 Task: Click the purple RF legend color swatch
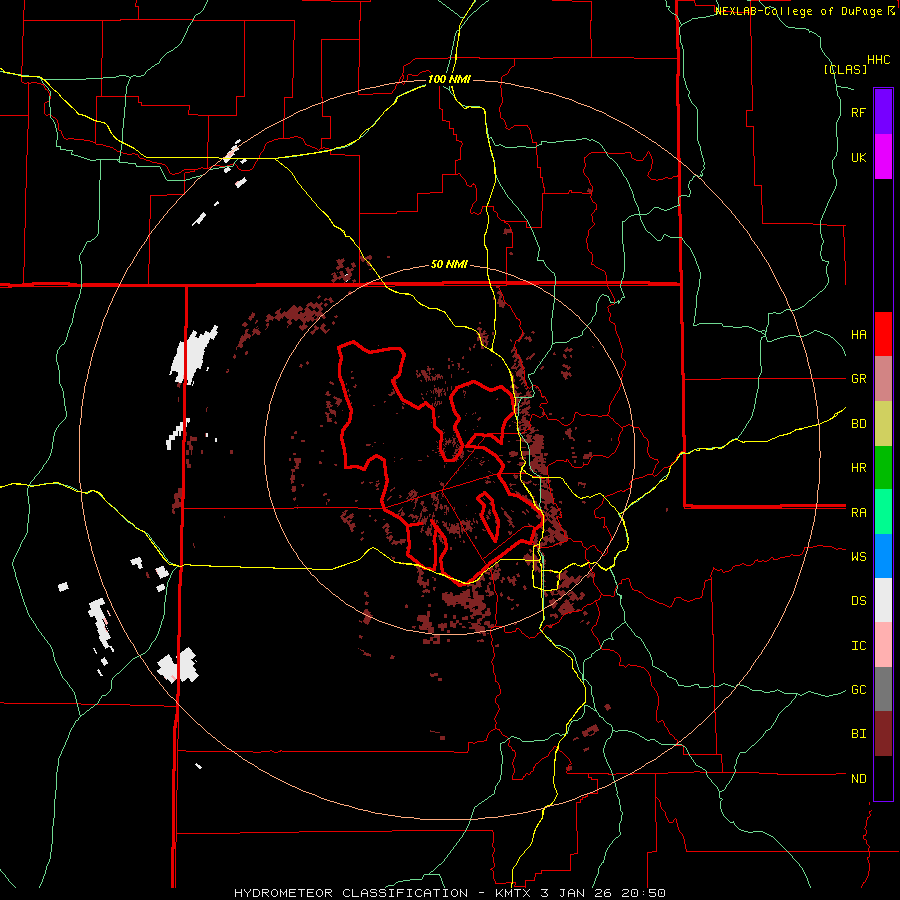[883, 111]
